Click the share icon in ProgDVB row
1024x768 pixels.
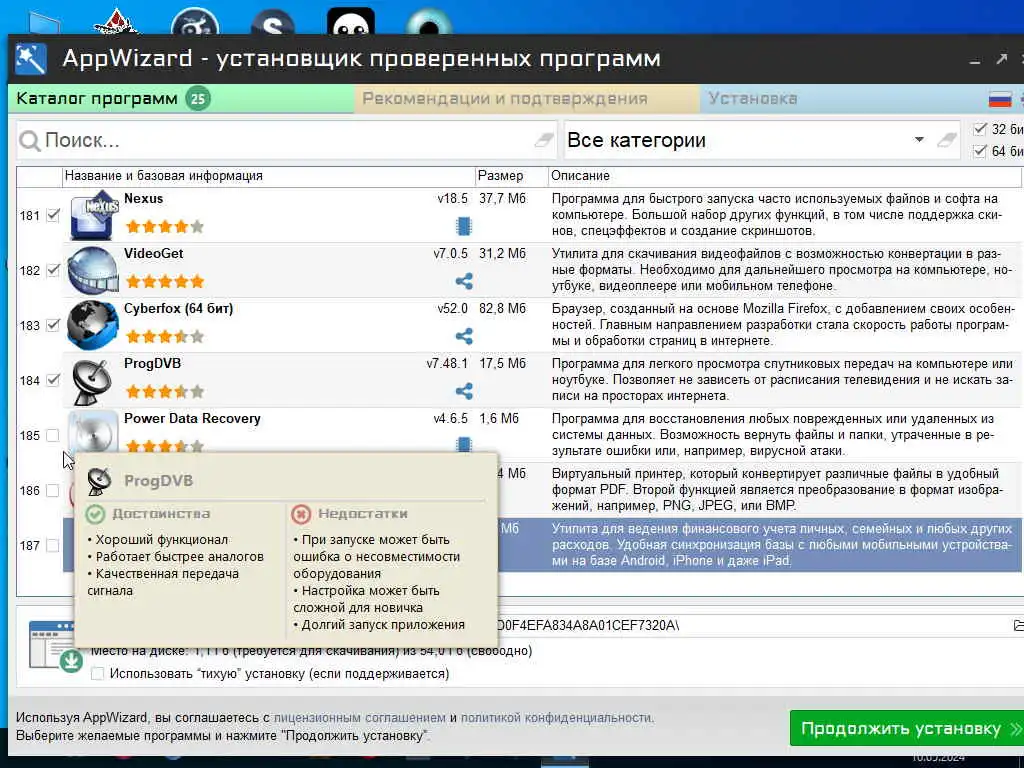click(x=464, y=391)
